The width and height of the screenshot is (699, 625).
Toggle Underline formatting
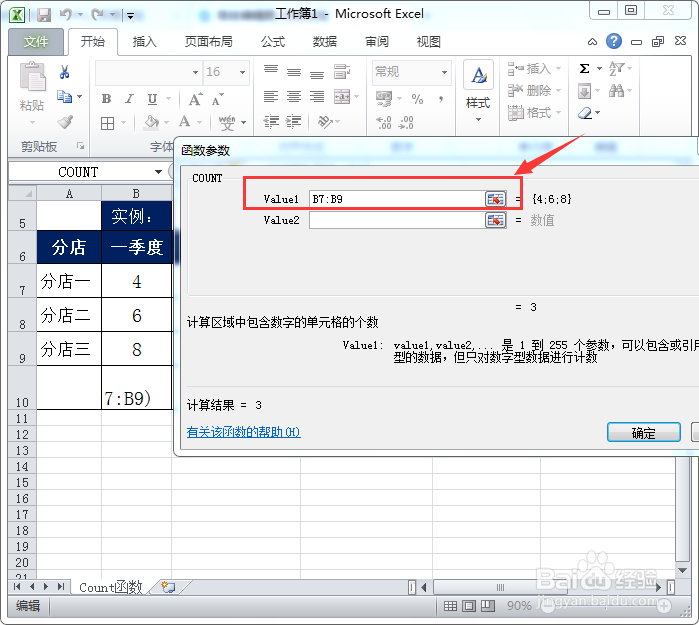(x=152, y=99)
